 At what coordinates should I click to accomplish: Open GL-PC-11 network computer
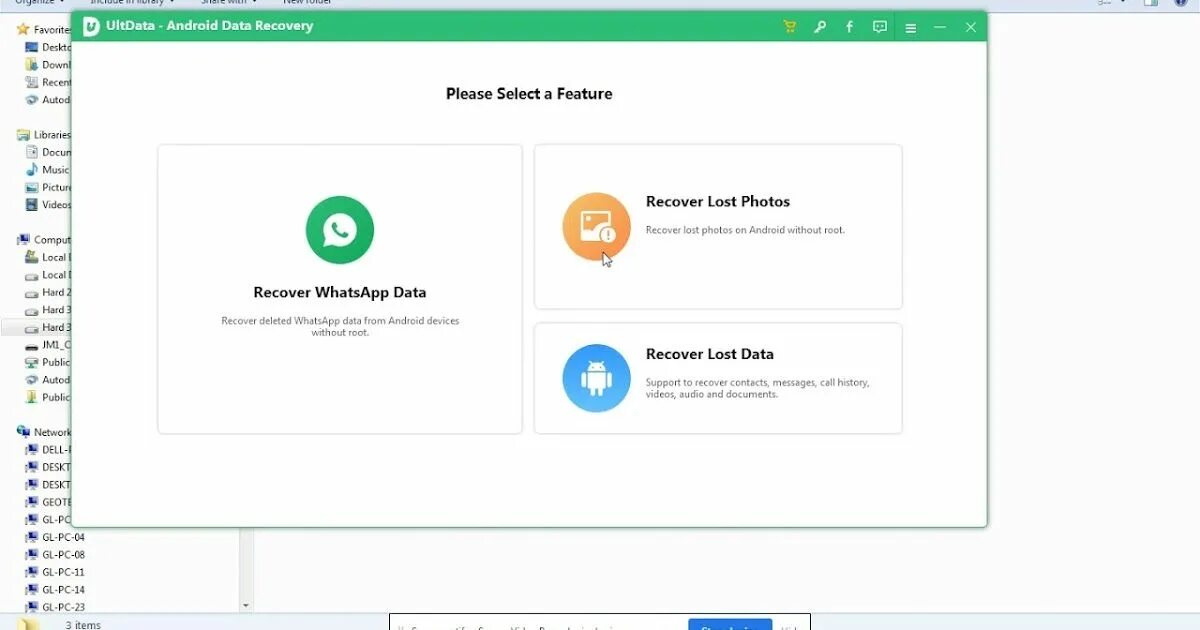(56, 572)
